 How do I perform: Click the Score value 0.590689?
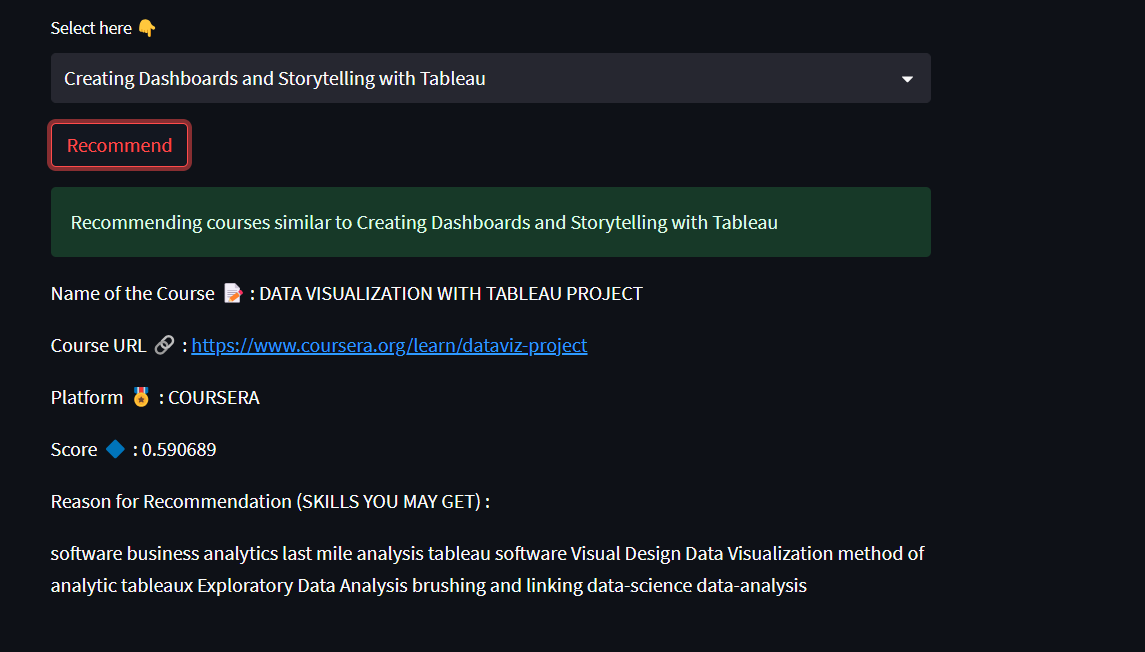(180, 449)
